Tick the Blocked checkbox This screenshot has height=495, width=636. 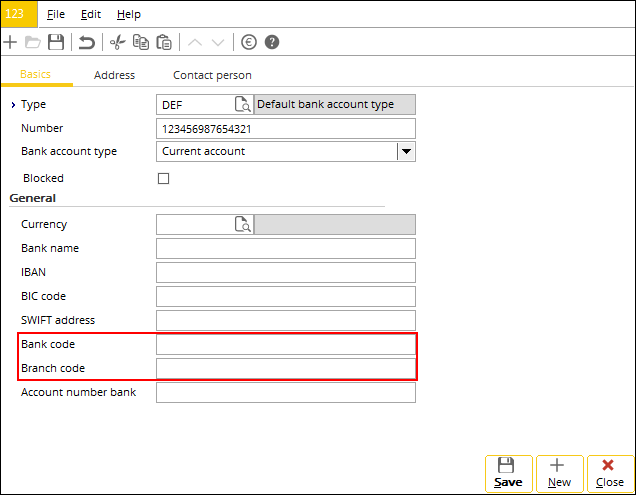point(164,178)
